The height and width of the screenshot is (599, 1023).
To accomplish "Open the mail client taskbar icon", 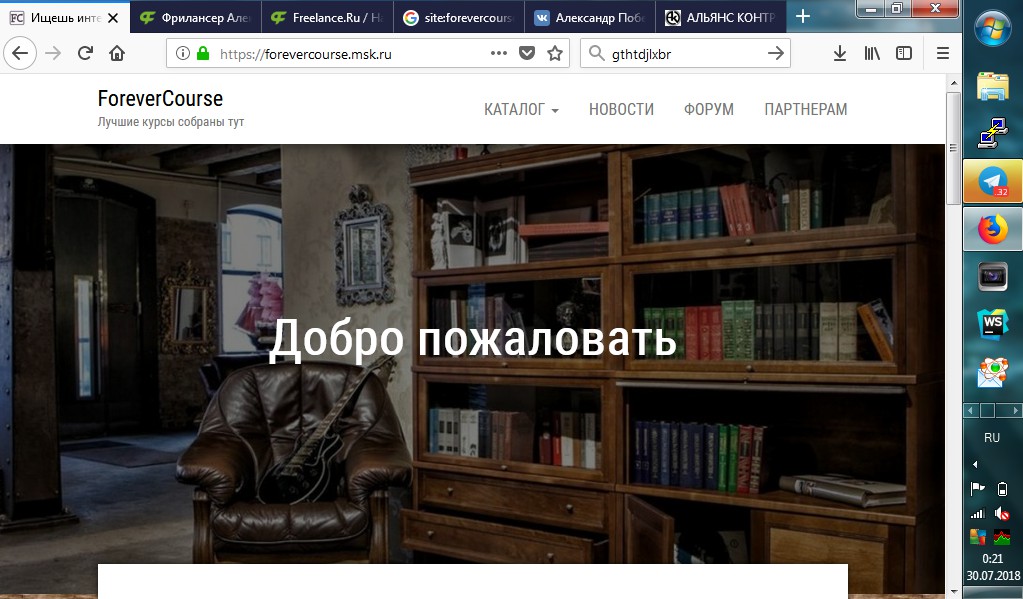I will click(x=992, y=373).
